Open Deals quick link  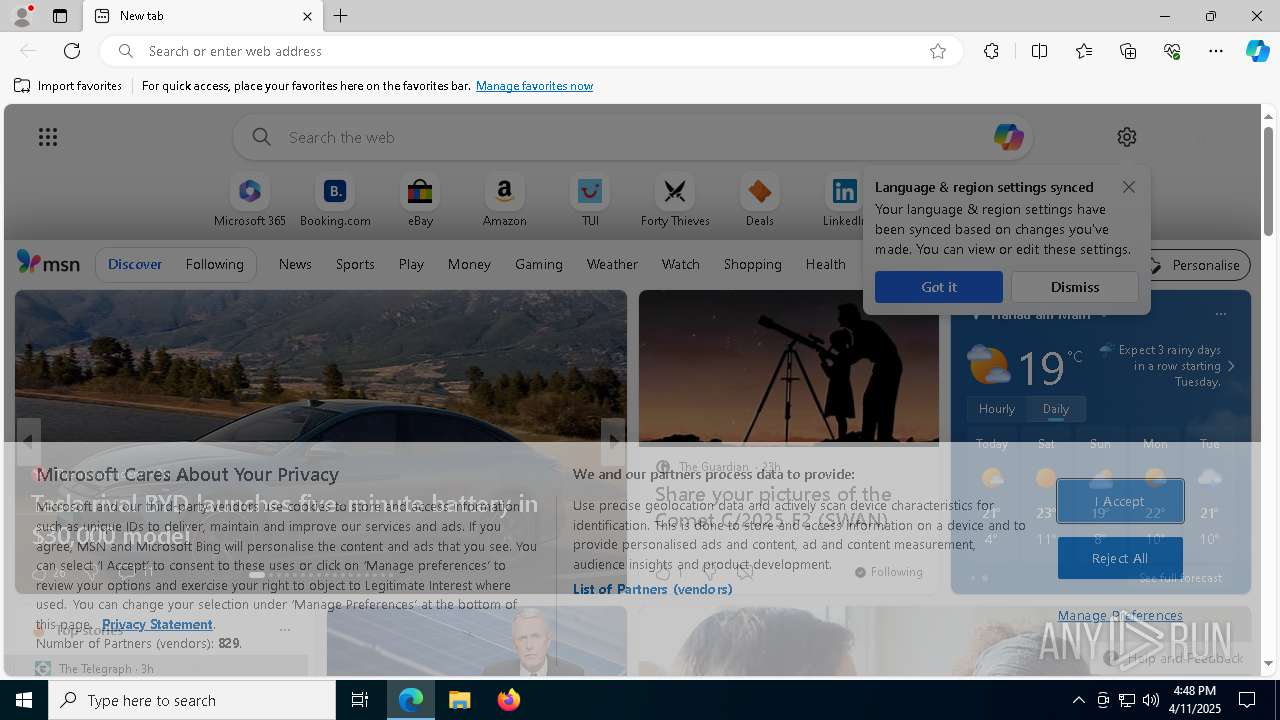pos(760,201)
